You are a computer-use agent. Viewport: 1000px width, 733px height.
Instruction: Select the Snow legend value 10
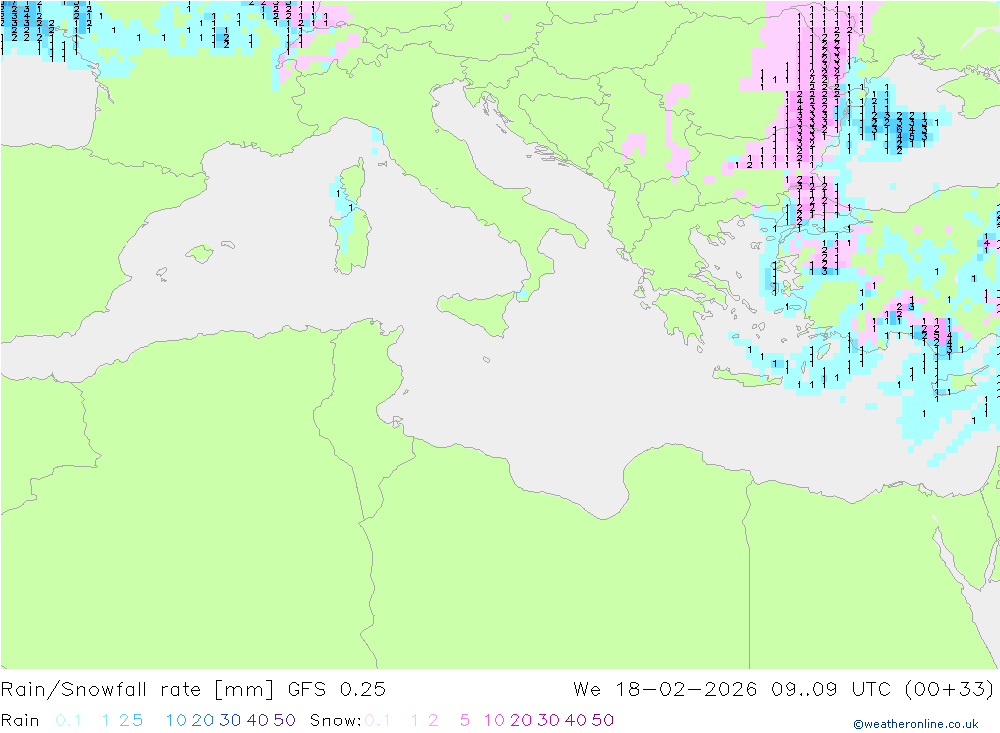click(494, 720)
